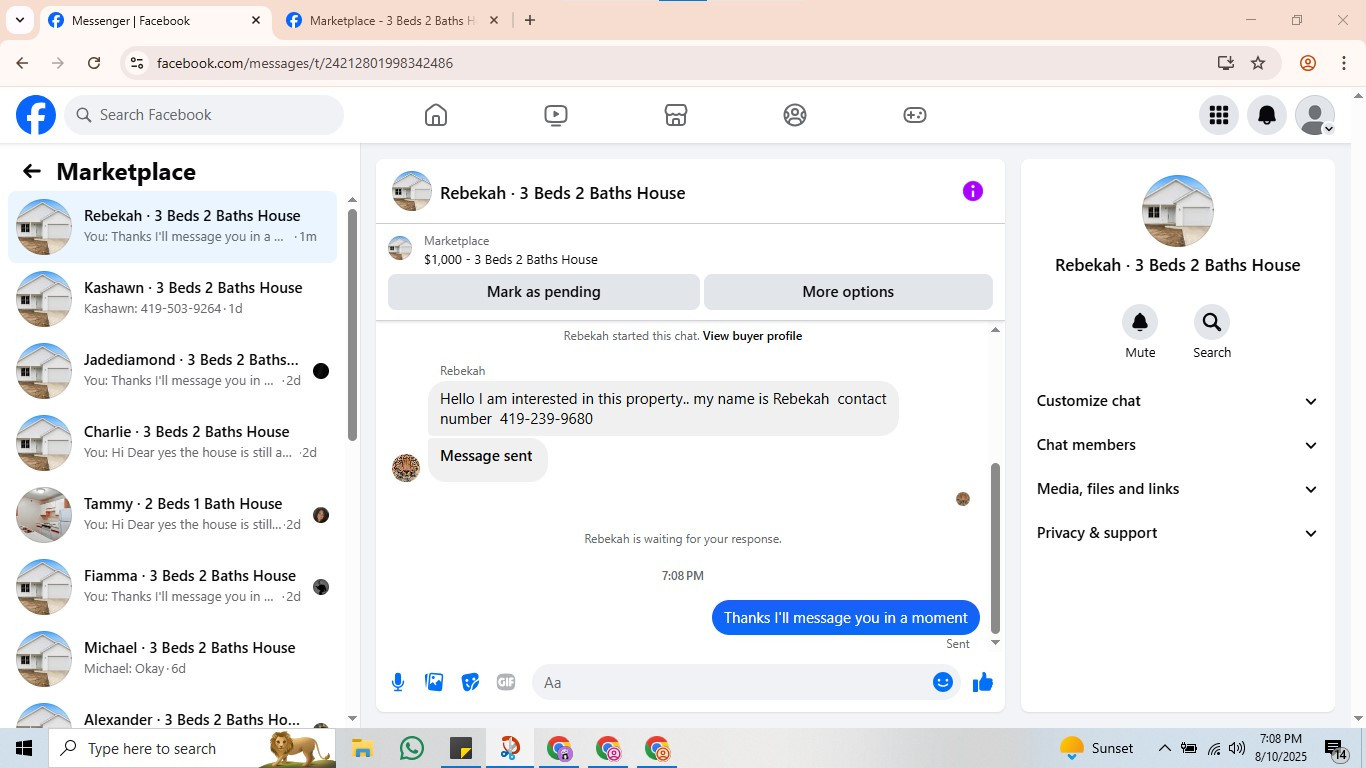Select Rebekah conversation in list
1366x768 pixels.
click(173, 226)
